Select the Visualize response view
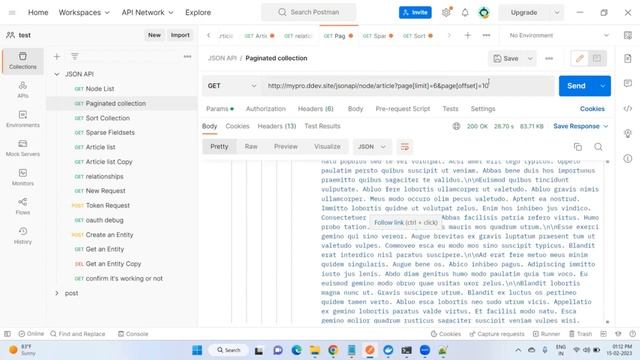Screen dimensions: 640x360 (327, 147)
